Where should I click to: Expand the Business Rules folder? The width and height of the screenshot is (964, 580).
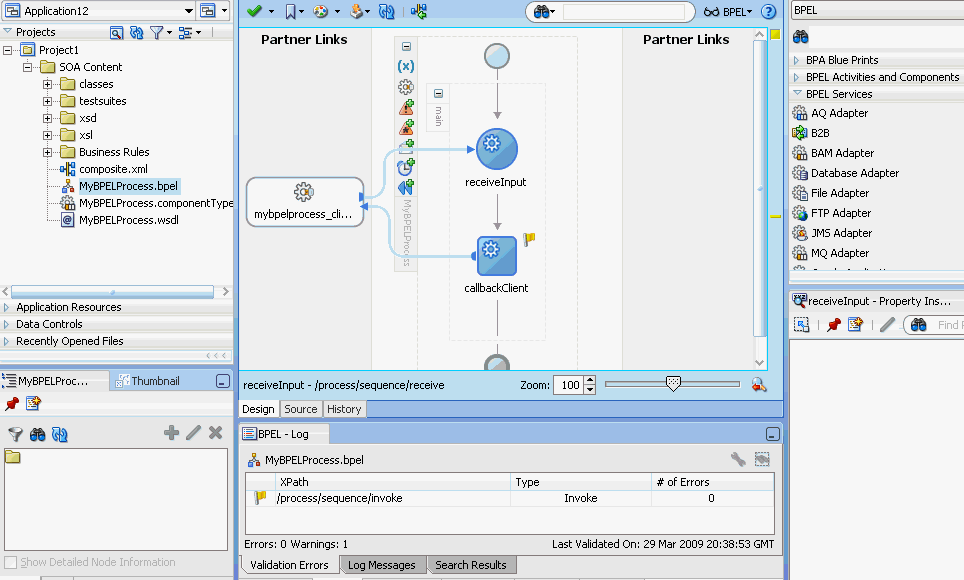(47, 153)
